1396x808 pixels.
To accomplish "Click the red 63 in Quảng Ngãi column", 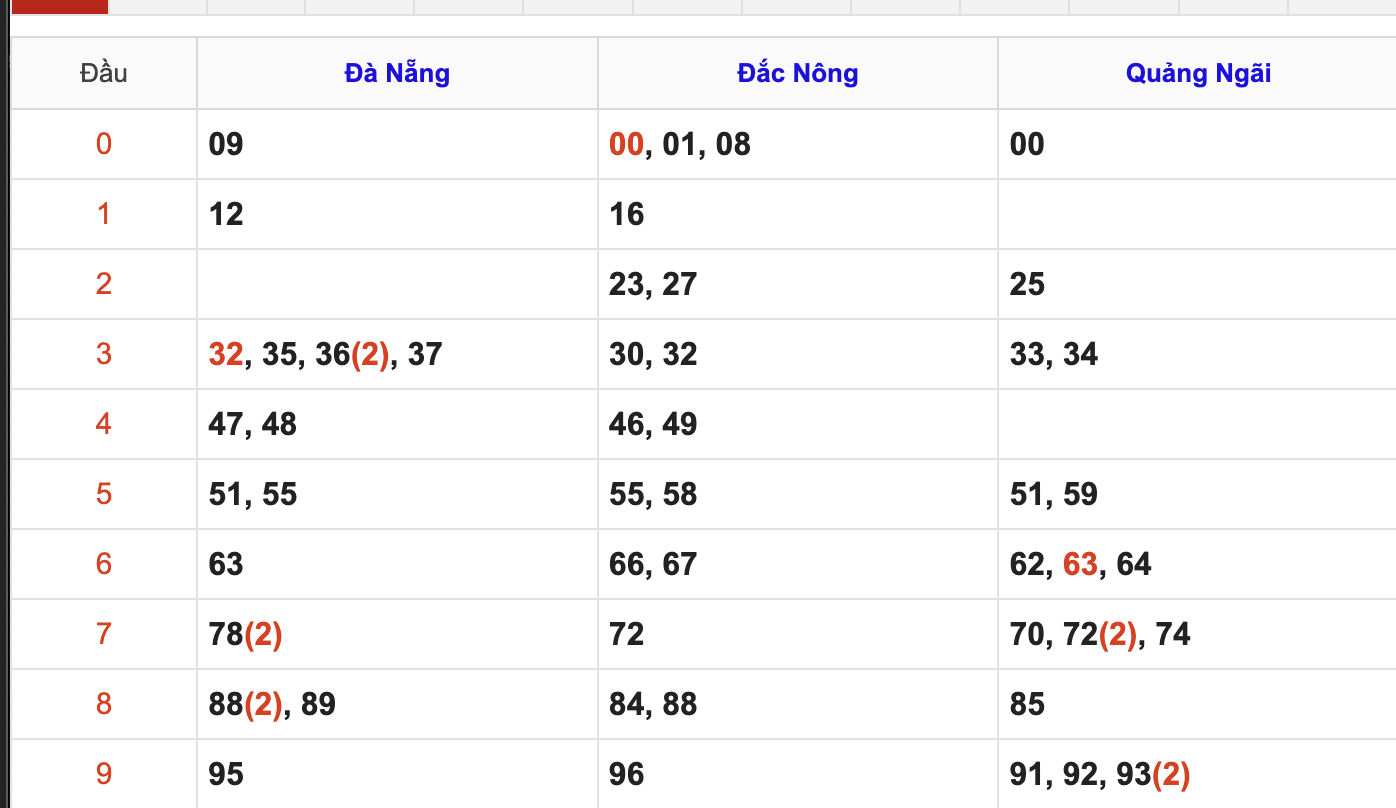I will point(1080,564).
